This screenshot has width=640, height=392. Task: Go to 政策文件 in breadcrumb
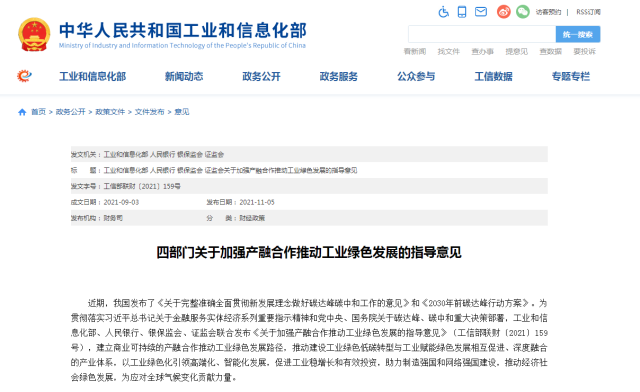110,112
